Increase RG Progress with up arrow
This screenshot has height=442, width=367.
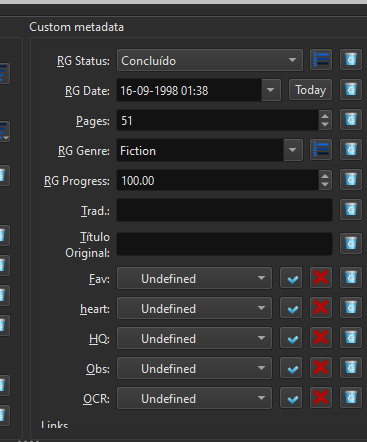(x=325, y=175)
